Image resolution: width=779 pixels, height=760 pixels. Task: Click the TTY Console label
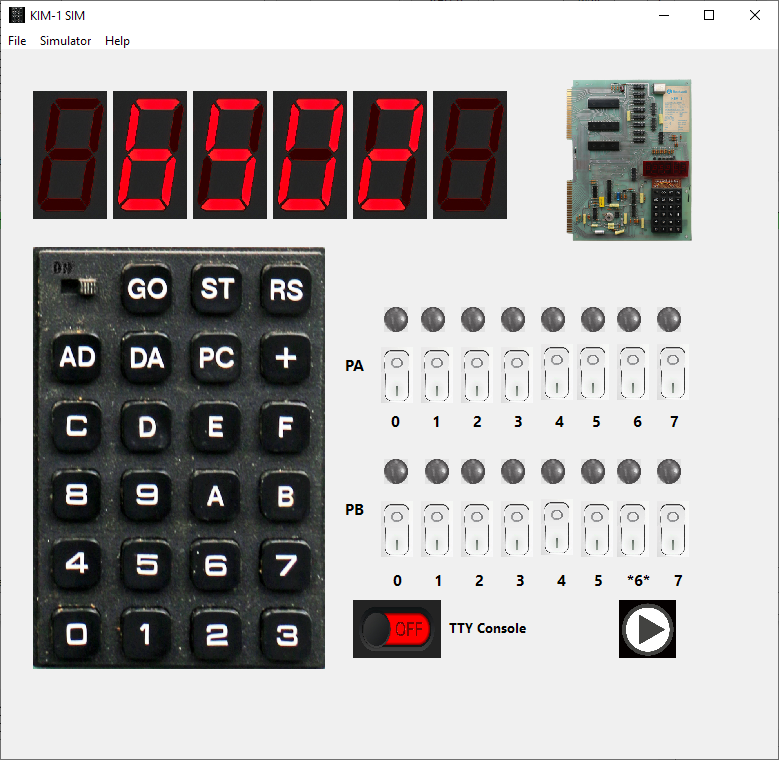[x=487, y=628]
